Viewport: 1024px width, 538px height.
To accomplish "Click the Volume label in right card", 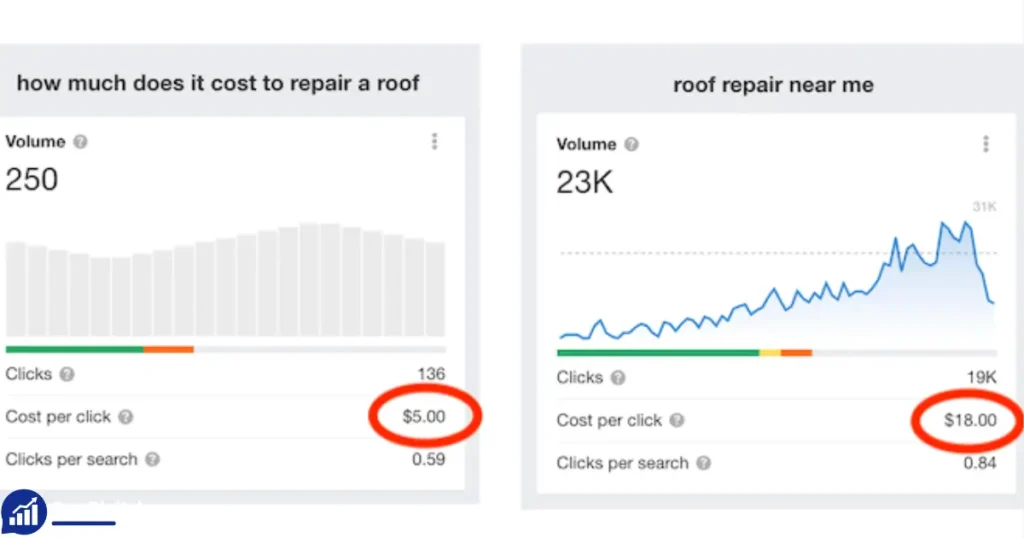I will coord(586,144).
